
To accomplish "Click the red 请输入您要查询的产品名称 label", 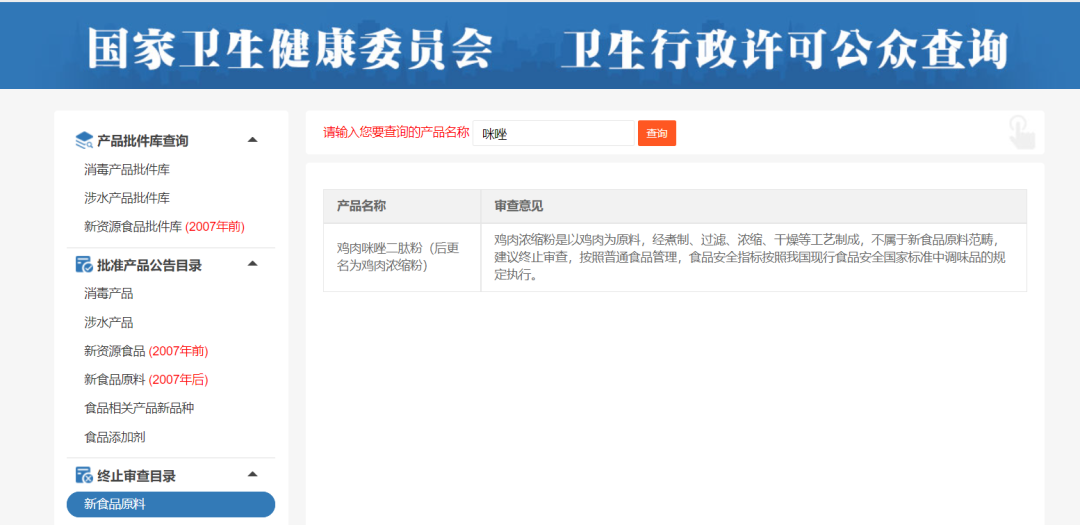I will coord(396,132).
